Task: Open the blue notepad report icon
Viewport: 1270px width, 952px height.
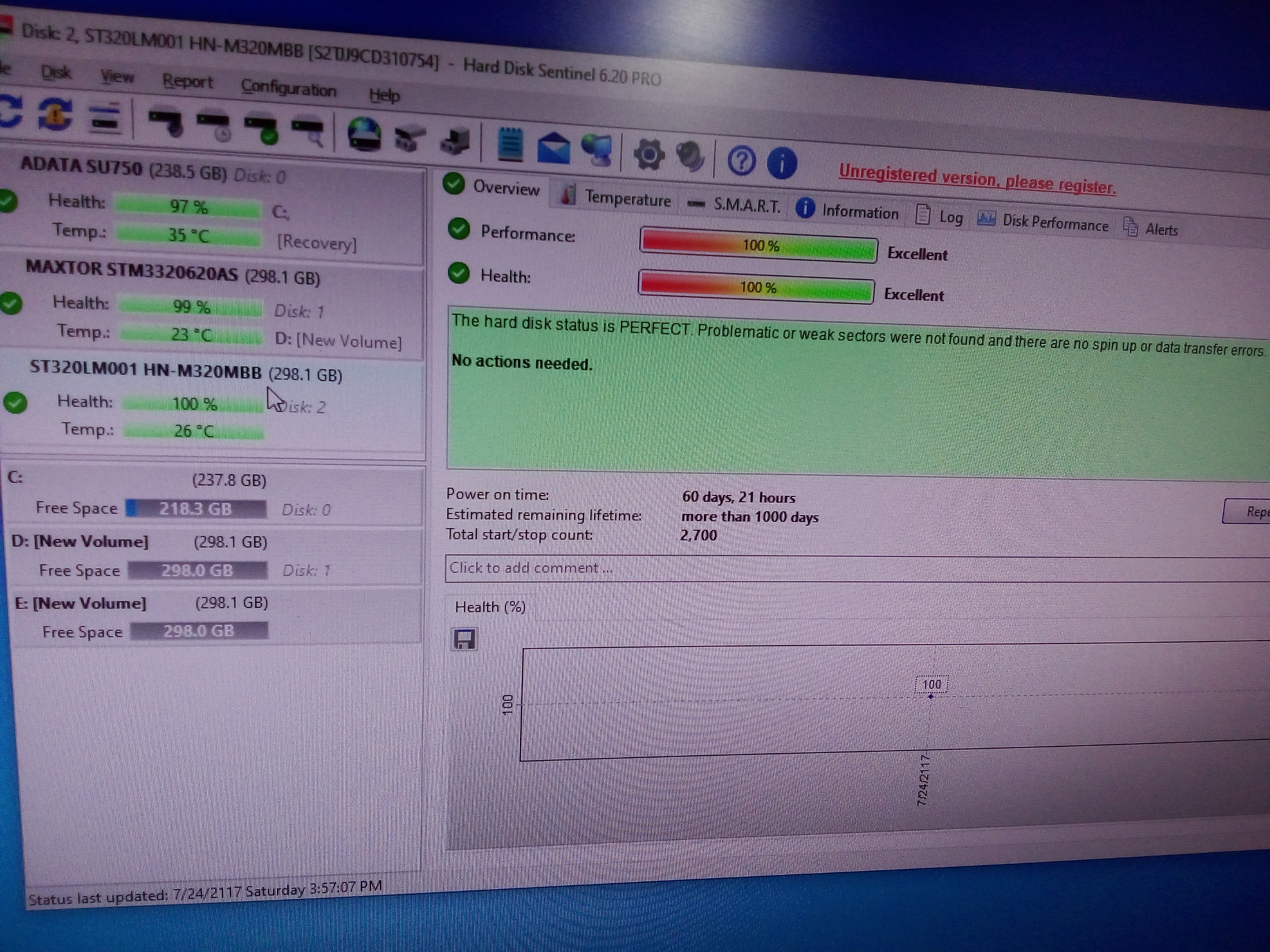Action: (x=509, y=144)
